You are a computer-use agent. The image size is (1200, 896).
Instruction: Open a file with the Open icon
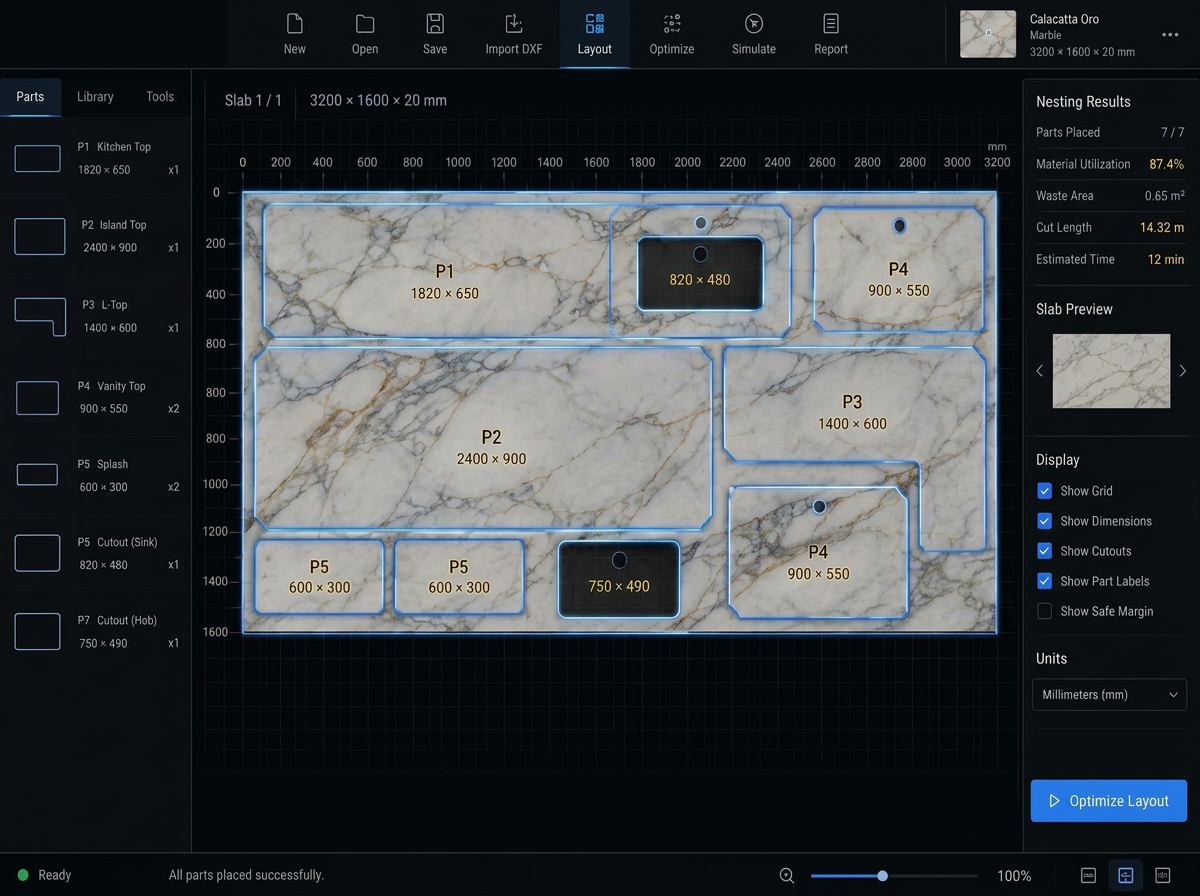point(365,24)
